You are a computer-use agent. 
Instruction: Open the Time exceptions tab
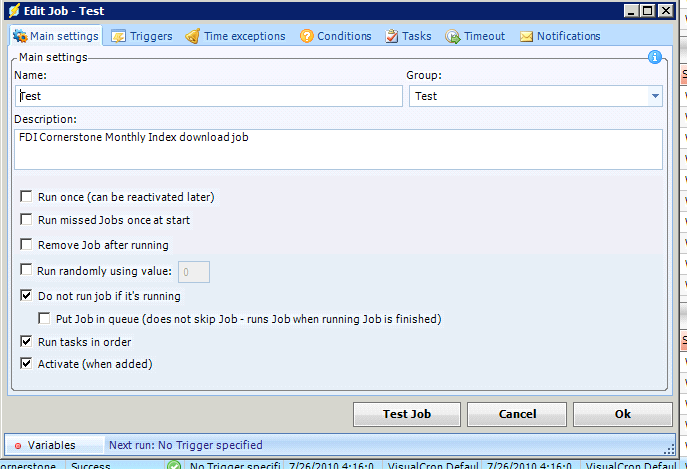click(235, 36)
